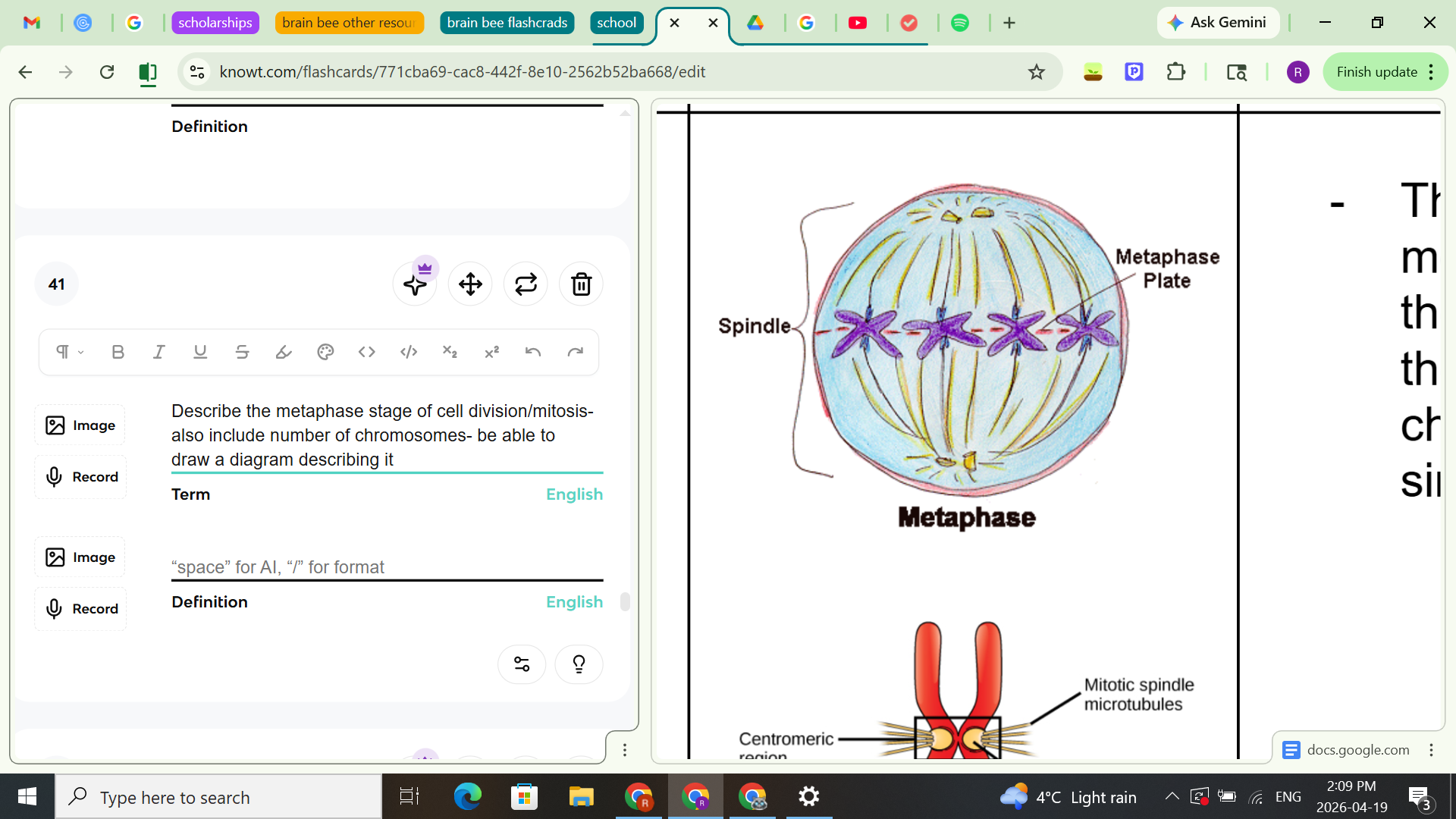Record audio for the term
1456x819 pixels.
point(80,476)
